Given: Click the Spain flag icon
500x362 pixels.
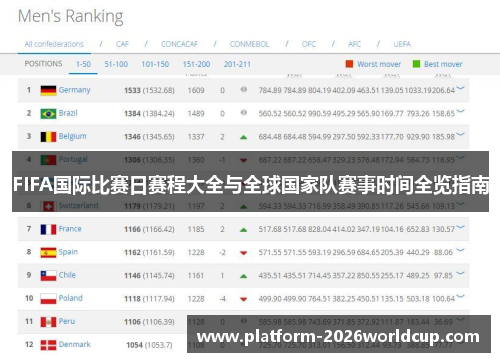Looking at the screenshot, I should [x=48, y=253].
